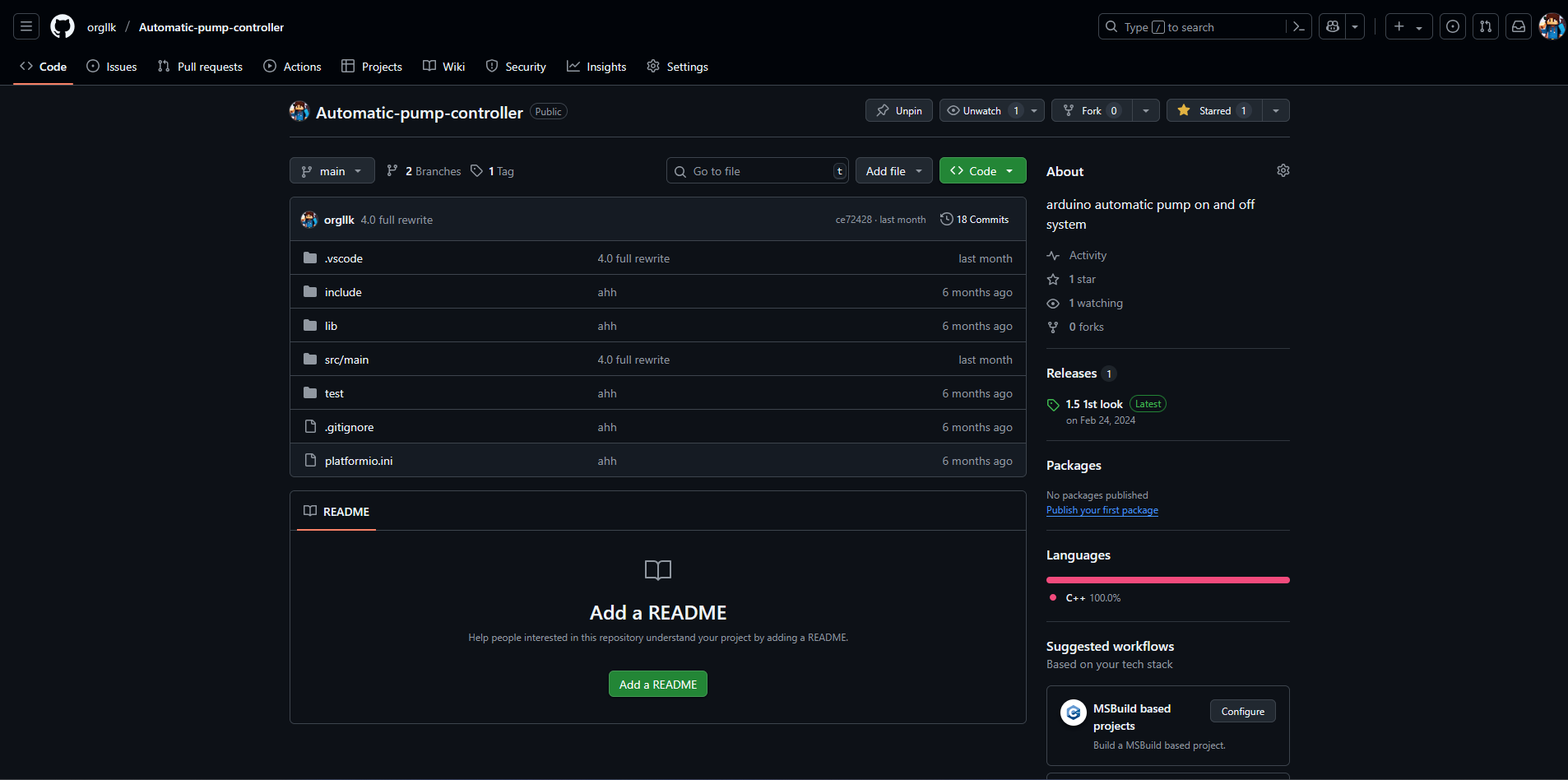This screenshot has height=780, width=1568.
Task: Open the Releases section heading
Action: point(1071,373)
